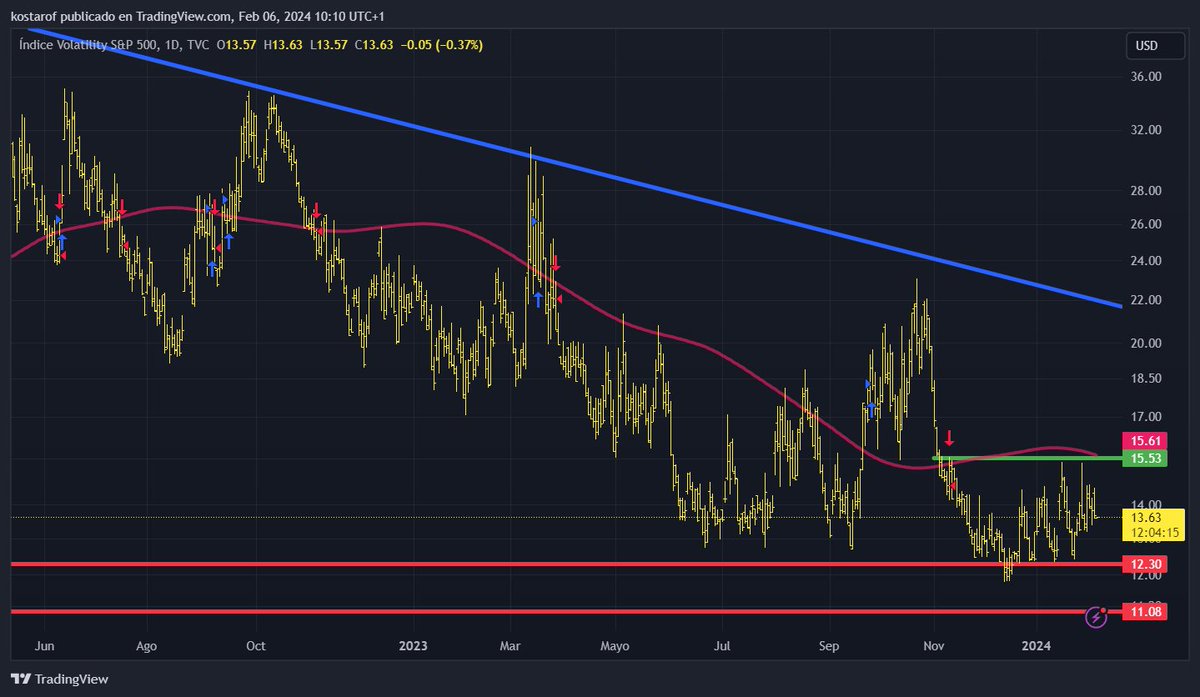
Task: Click the Oct date axis label
Action: pos(255,646)
